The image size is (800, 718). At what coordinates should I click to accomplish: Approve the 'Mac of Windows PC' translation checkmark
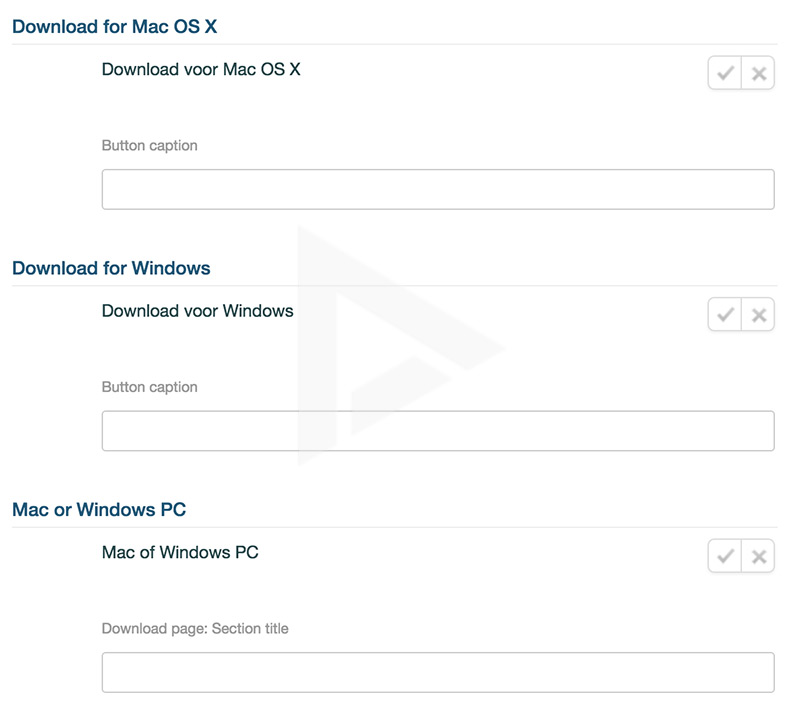[x=724, y=556]
